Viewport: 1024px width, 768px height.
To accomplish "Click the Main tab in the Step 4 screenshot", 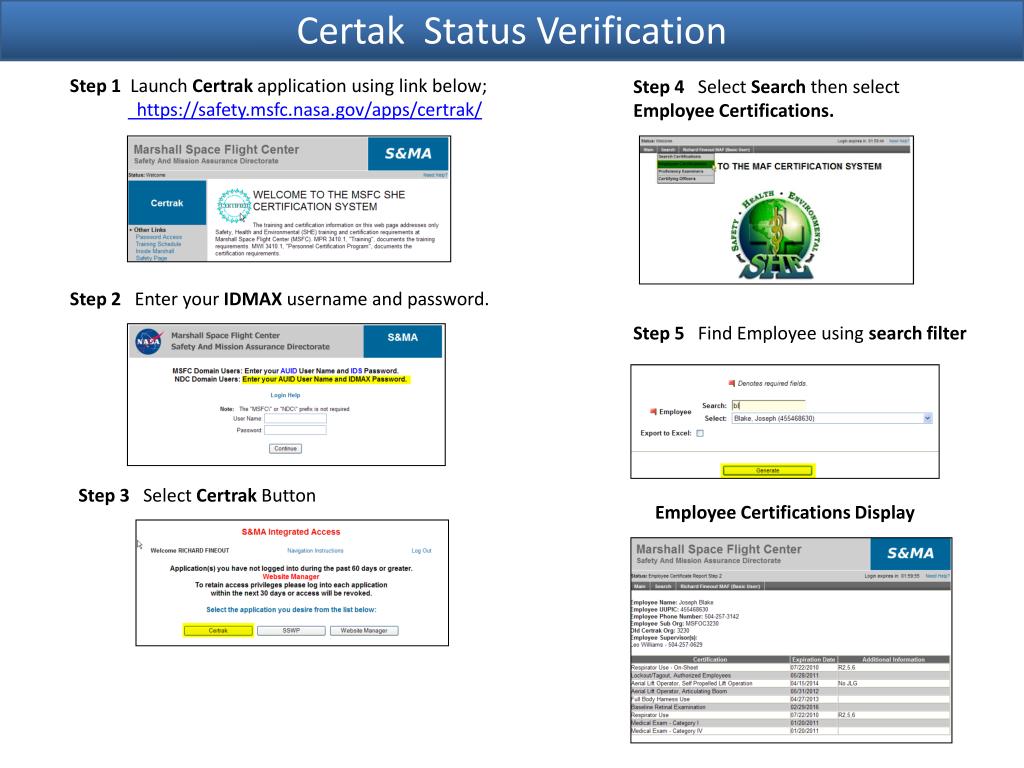I will pos(648,150).
